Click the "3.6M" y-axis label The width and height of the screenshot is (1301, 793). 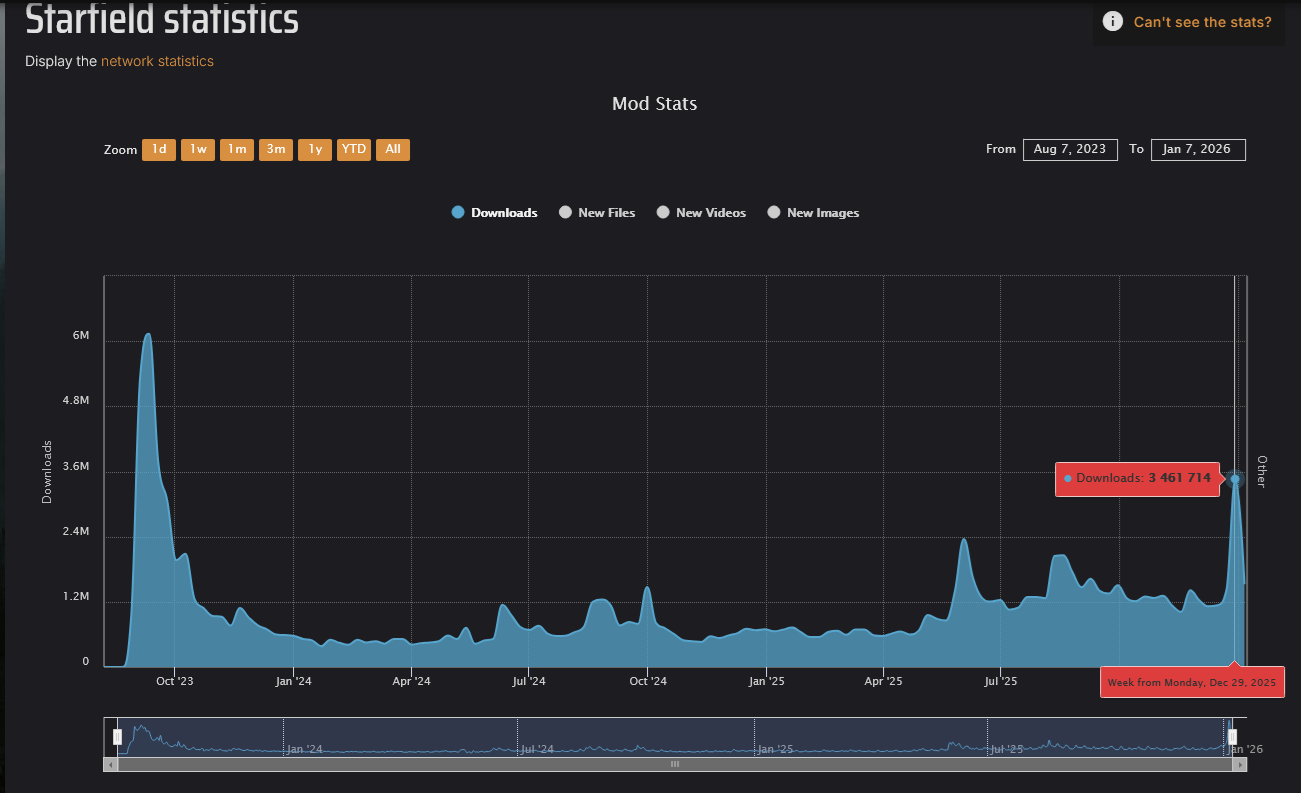click(76, 467)
